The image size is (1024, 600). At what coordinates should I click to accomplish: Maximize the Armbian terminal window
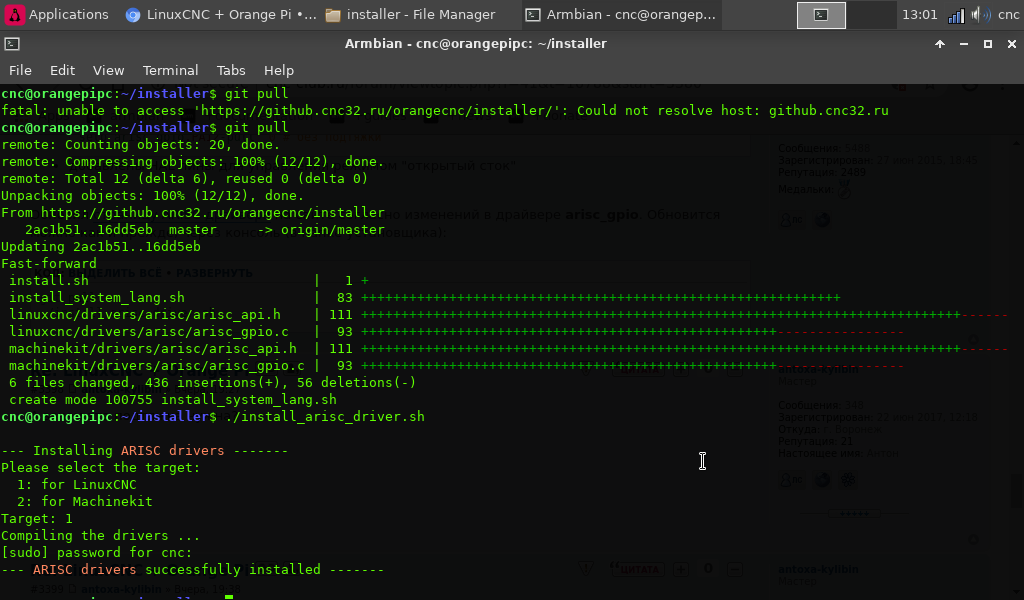coord(988,44)
